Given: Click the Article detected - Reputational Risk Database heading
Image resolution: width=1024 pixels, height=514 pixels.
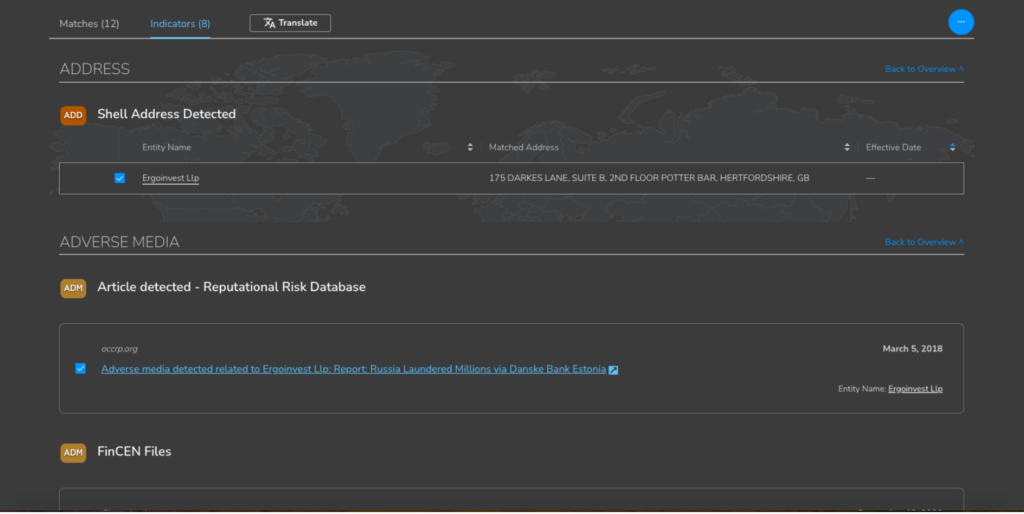Looking at the screenshot, I should pyautogui.click(x=231, y=287).
